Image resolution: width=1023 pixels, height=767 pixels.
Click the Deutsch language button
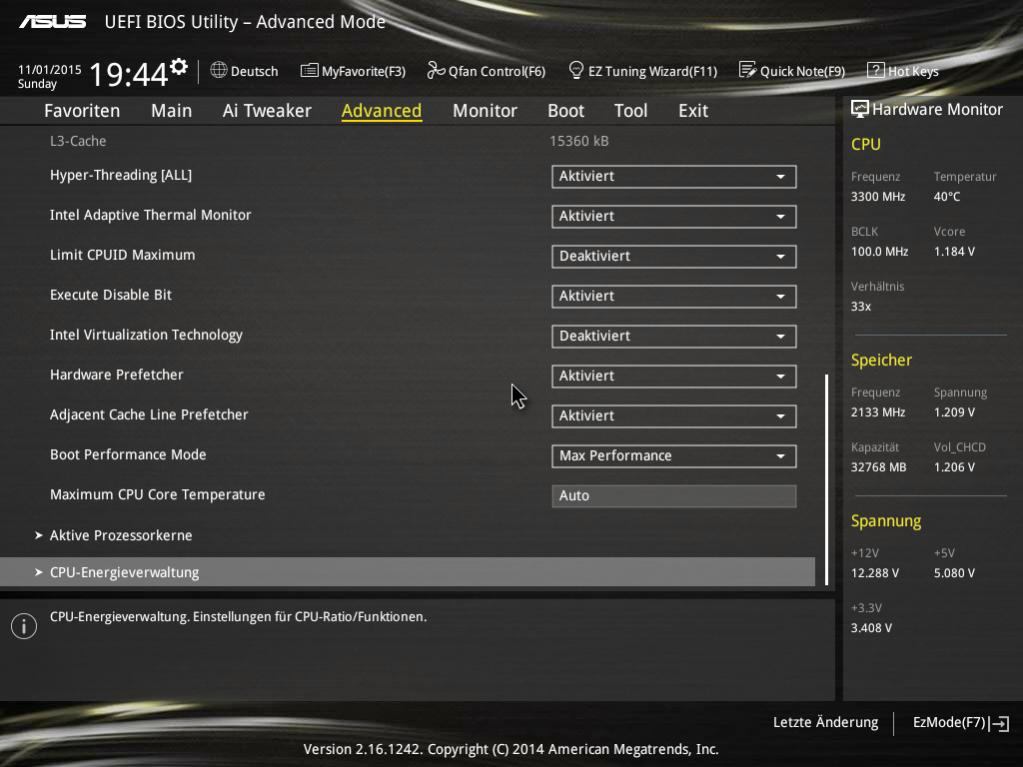coord(244,71)
